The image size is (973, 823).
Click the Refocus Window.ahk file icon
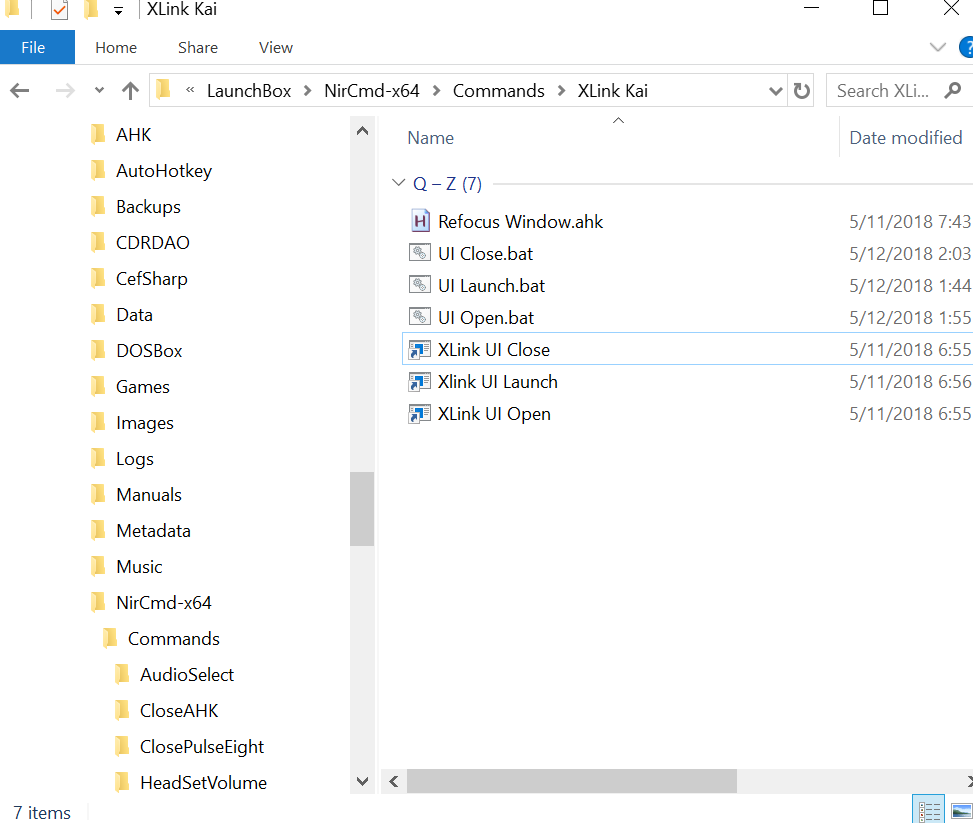pos(420,221)
